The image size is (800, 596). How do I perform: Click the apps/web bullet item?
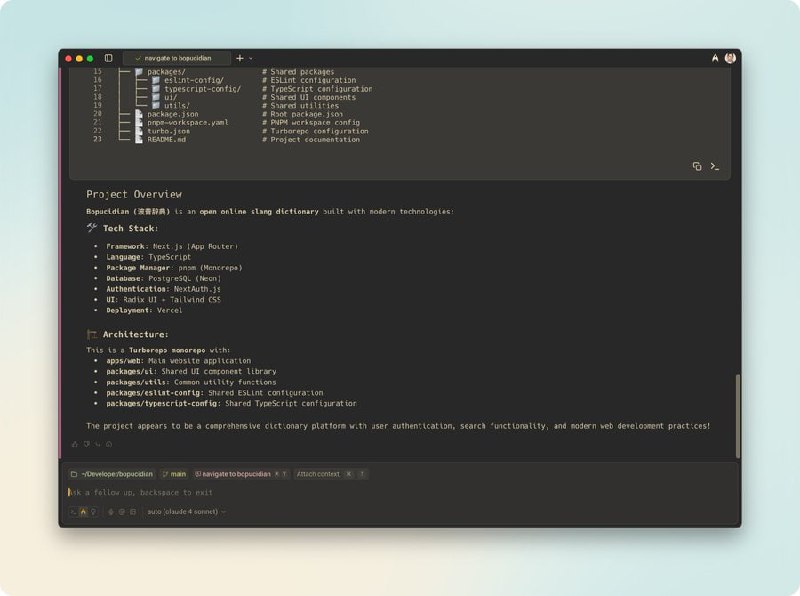pos(179,361)
